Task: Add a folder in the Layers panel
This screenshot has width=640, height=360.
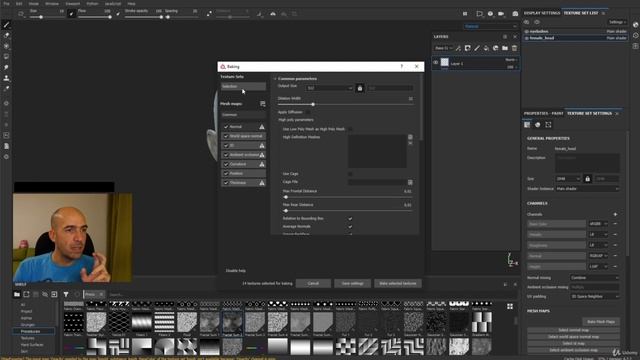Action: click(505, 48)
